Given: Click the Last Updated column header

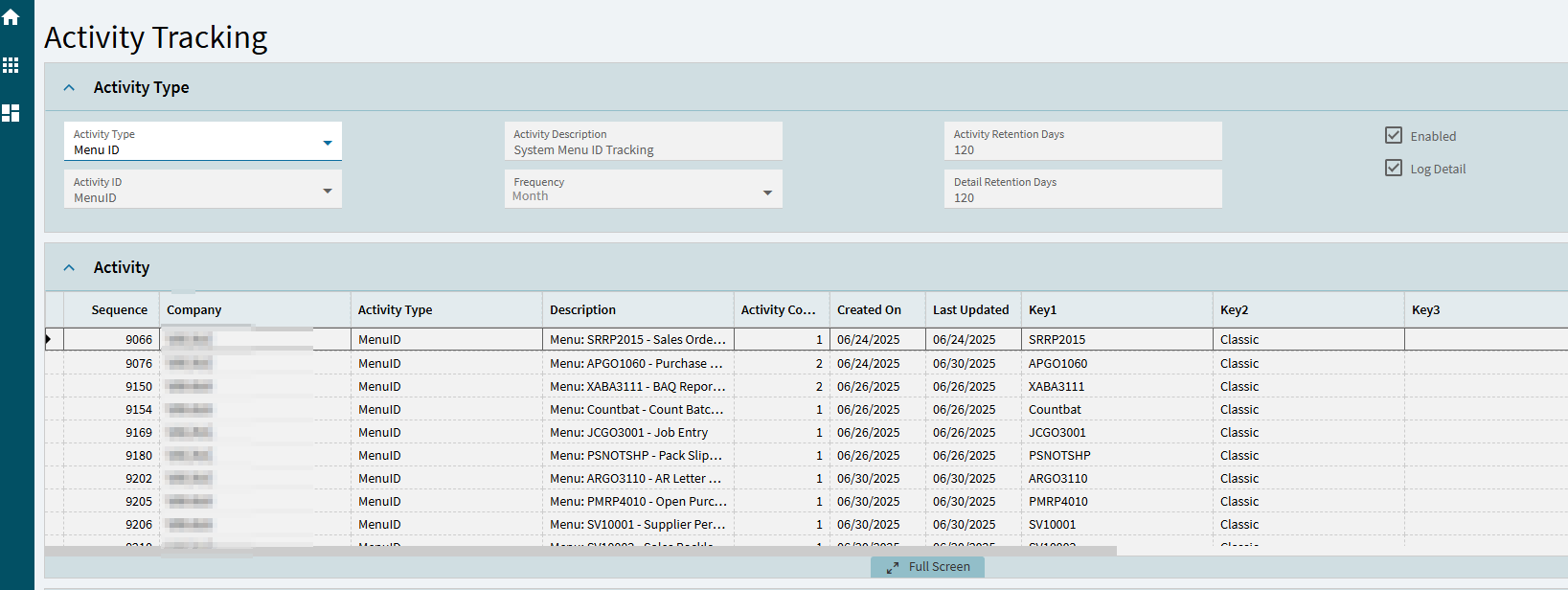Looking at the screenshot, I should coord(970,310).
